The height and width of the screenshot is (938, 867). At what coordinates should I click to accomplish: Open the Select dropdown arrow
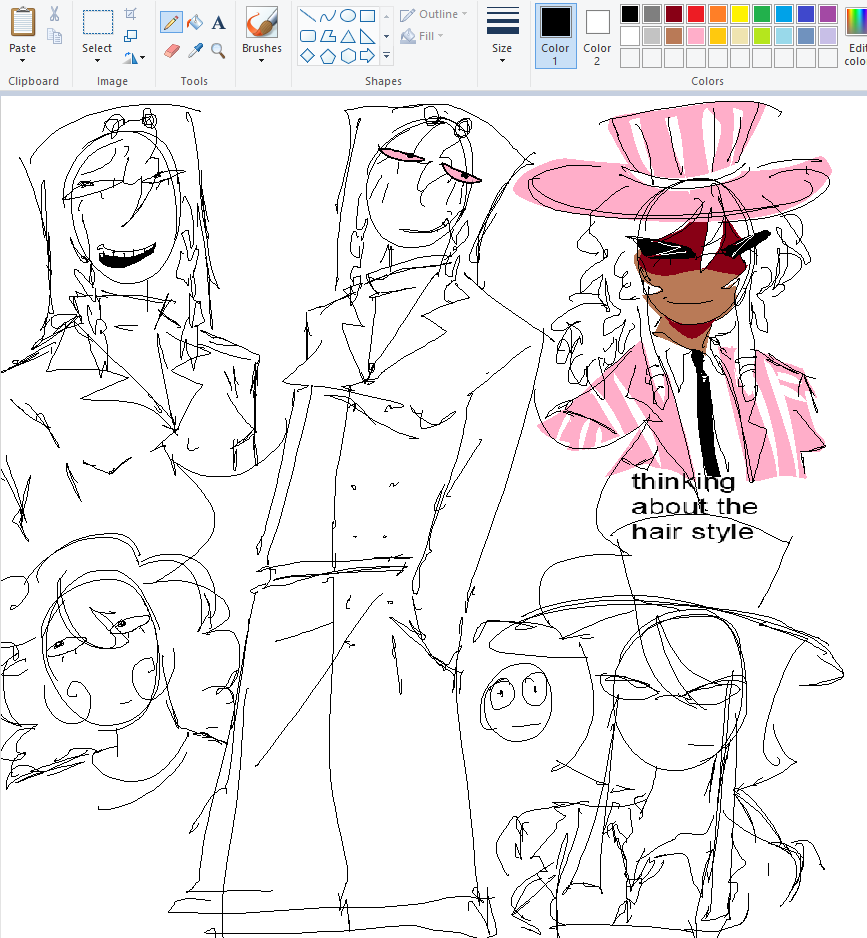tap(97, 61)
